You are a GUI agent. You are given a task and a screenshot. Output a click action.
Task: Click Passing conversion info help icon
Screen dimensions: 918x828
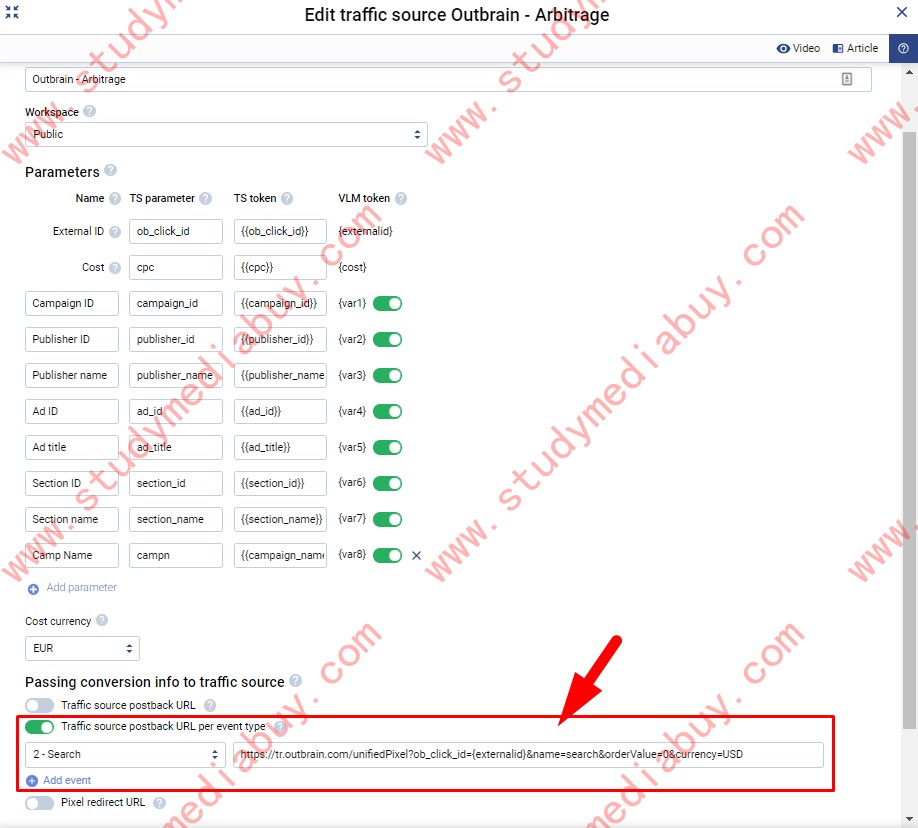(296, 680)
